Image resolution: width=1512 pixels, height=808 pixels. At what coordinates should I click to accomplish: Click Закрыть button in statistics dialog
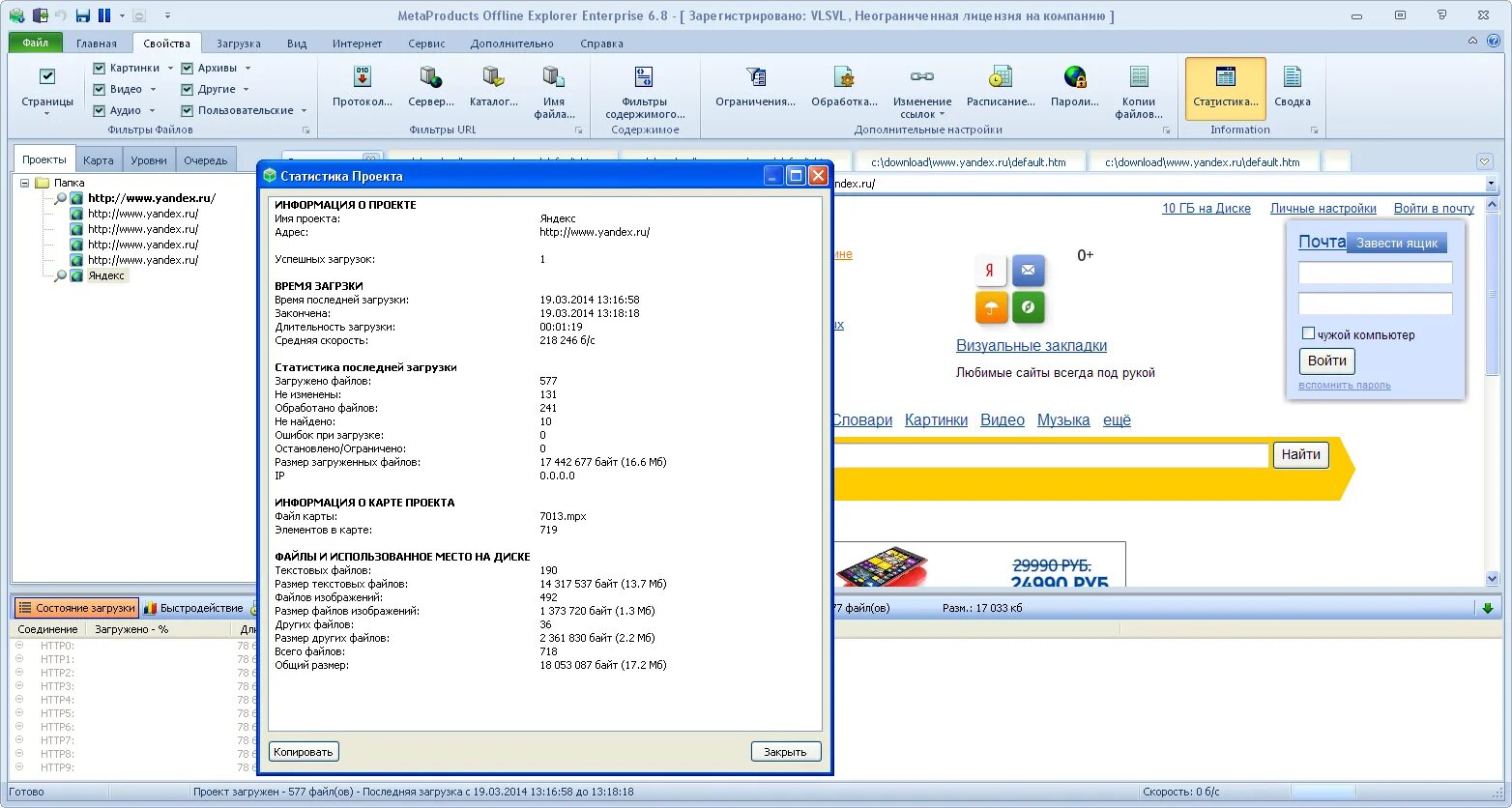[x=785, y=752]
